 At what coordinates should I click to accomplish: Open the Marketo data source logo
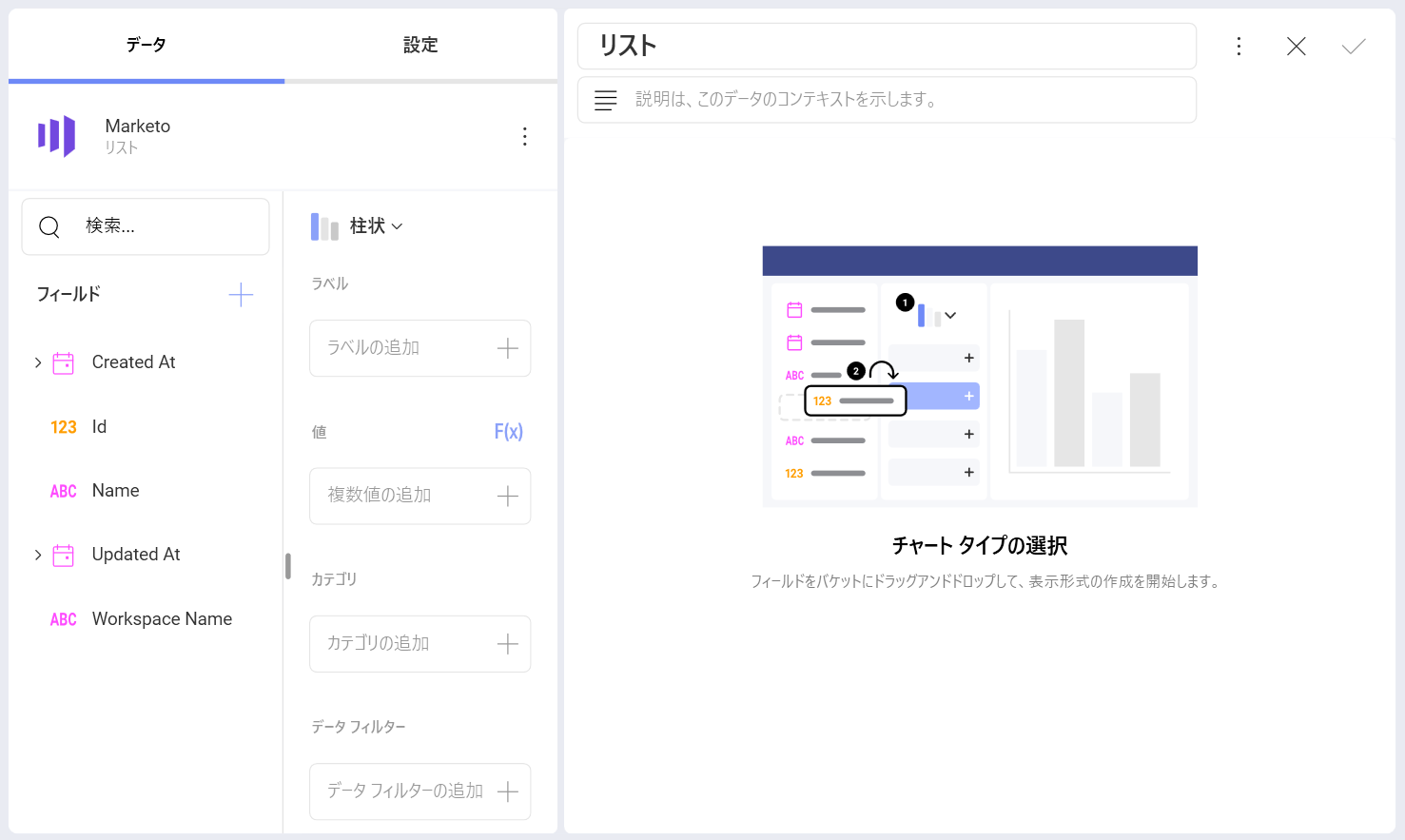[56, 136]
